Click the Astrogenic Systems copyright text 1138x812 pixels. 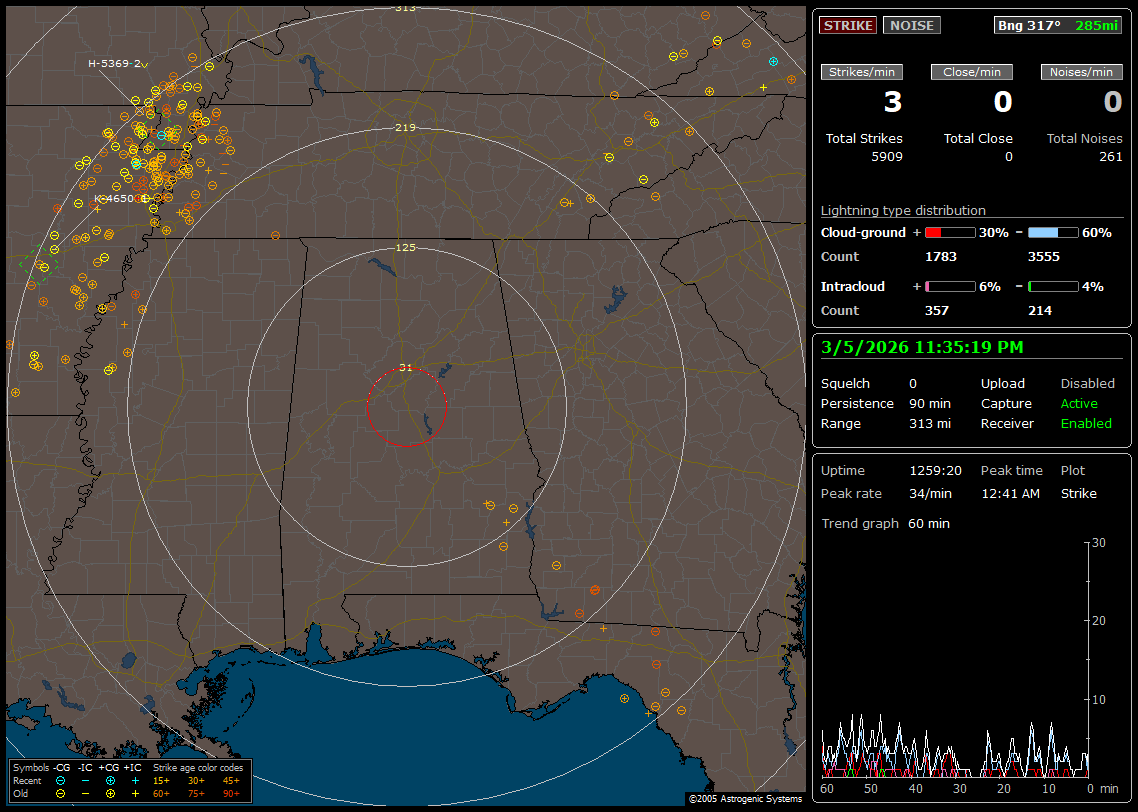pos(744,799)
